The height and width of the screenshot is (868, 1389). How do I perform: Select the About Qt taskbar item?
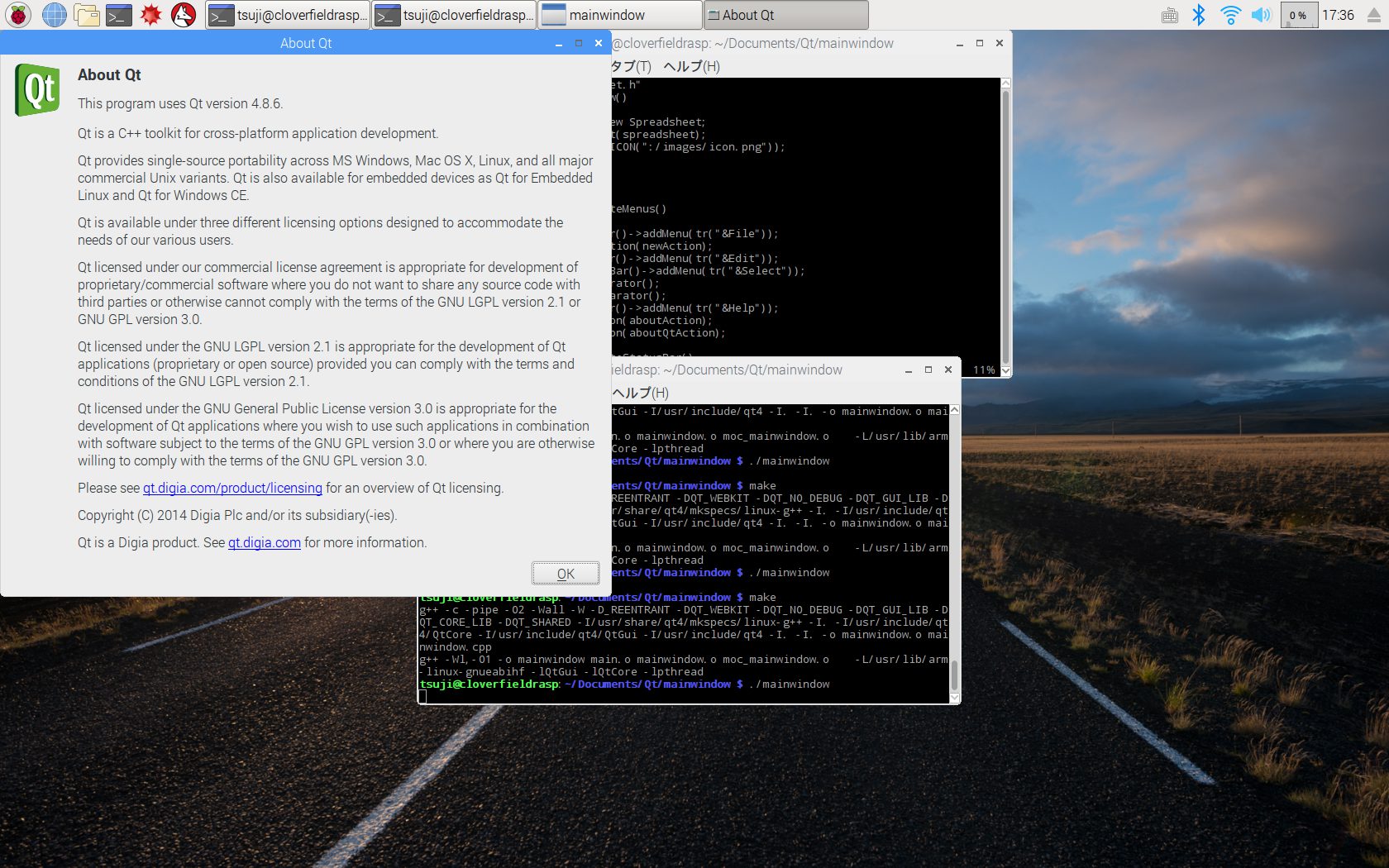click(786, 15)
